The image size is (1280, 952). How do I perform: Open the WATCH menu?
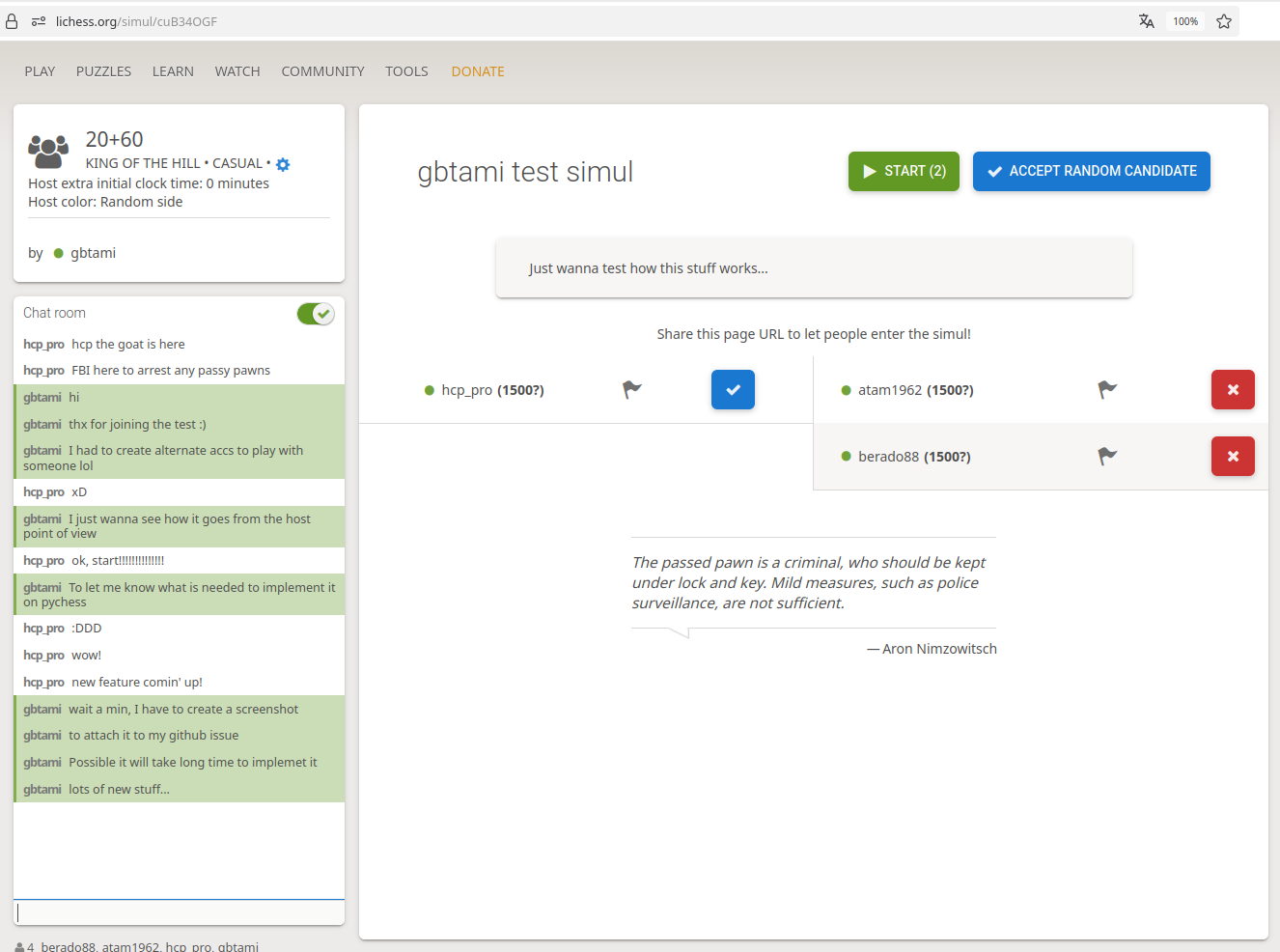[x=237, y=71]
